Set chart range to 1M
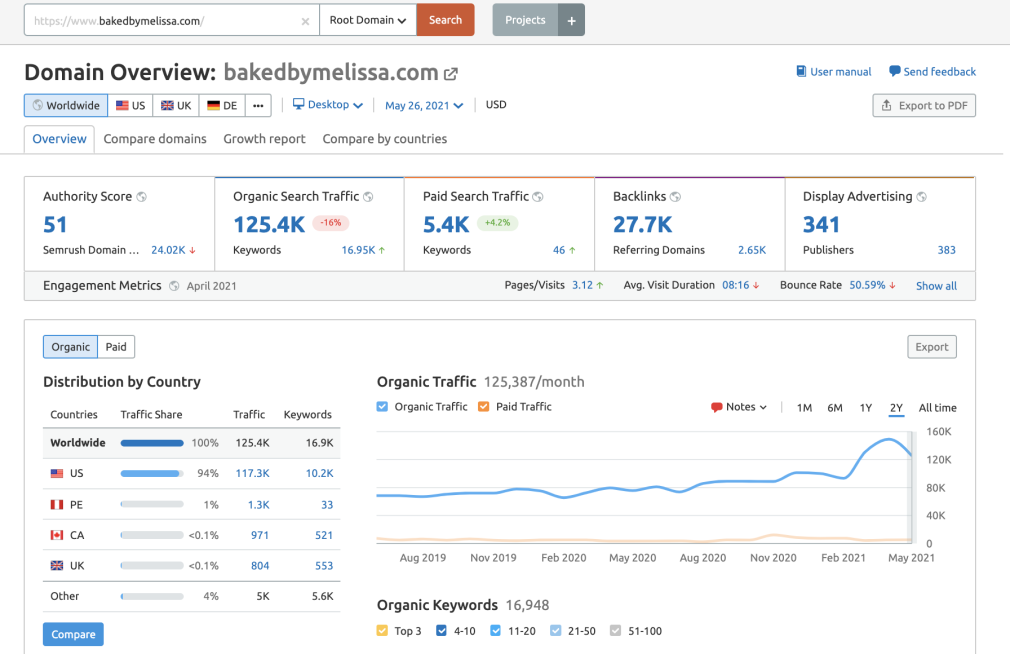Image resolution: width=1010 pixels, height=654 pixels. click(x=804, y=408)
